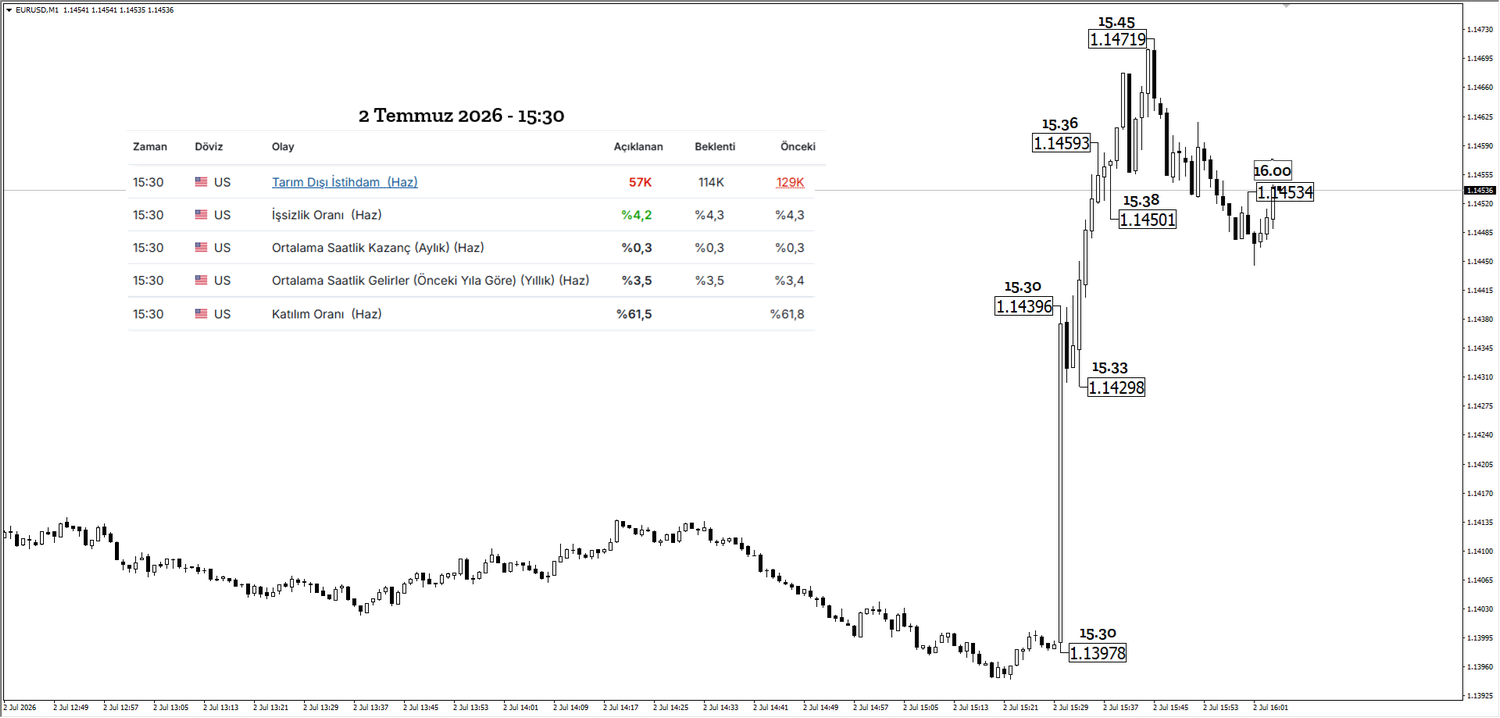The image size is (1500, 718).
Task: Click the 1.14730 price axis label
Action: tap(1480, 30)
